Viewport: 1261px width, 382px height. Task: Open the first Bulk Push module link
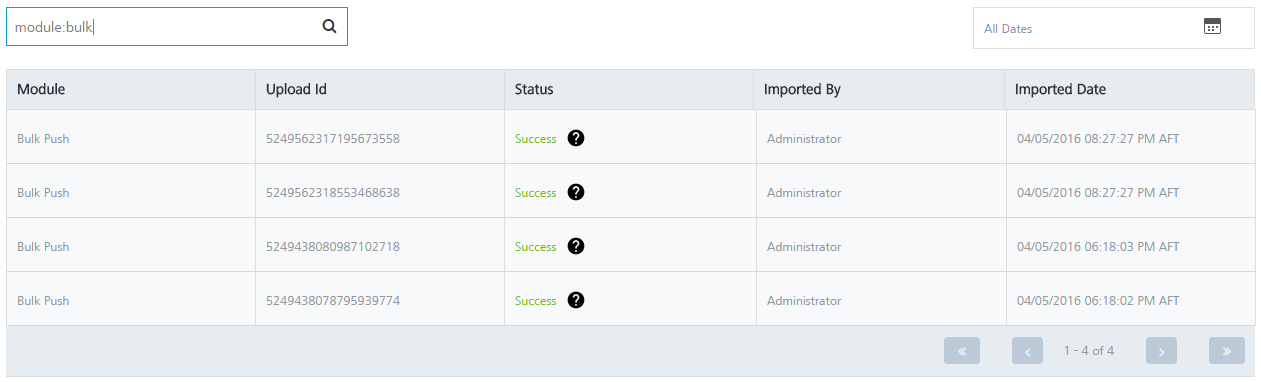(43, 139)
